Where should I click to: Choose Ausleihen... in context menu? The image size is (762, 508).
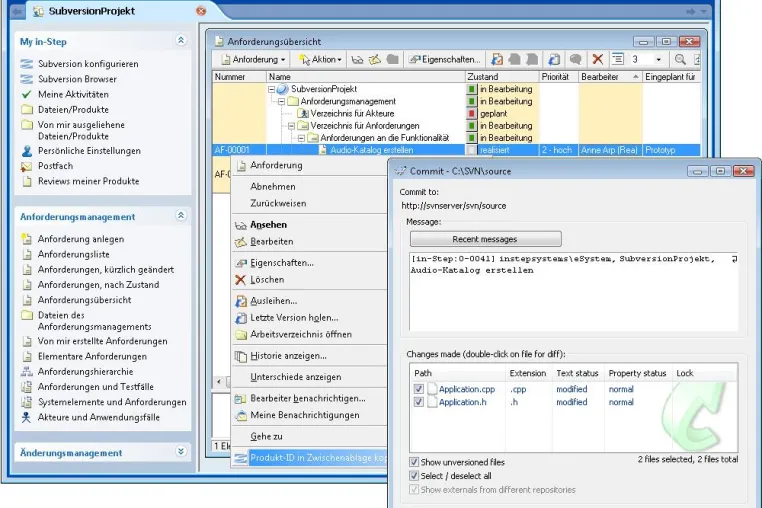pos(274,301)
